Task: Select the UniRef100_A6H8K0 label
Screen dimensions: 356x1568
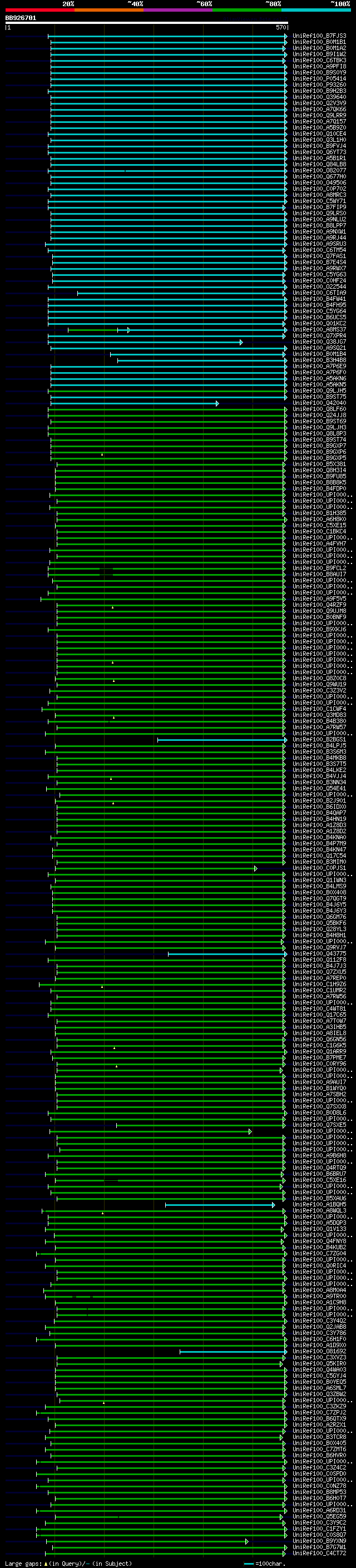Action: click(x=319, y=520)
